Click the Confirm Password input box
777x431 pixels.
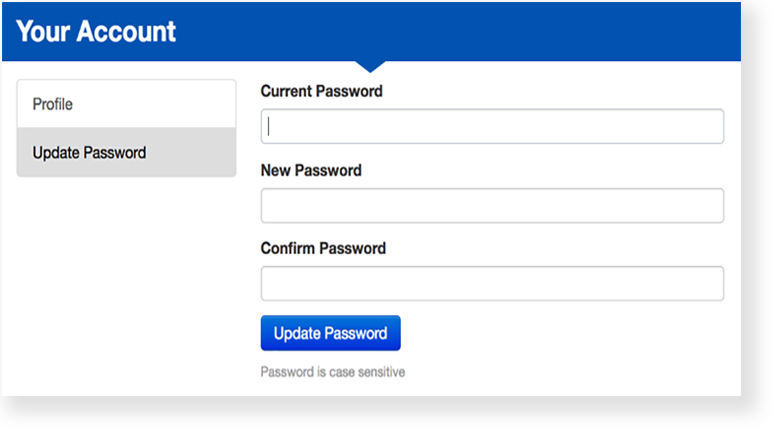(492, 284)
